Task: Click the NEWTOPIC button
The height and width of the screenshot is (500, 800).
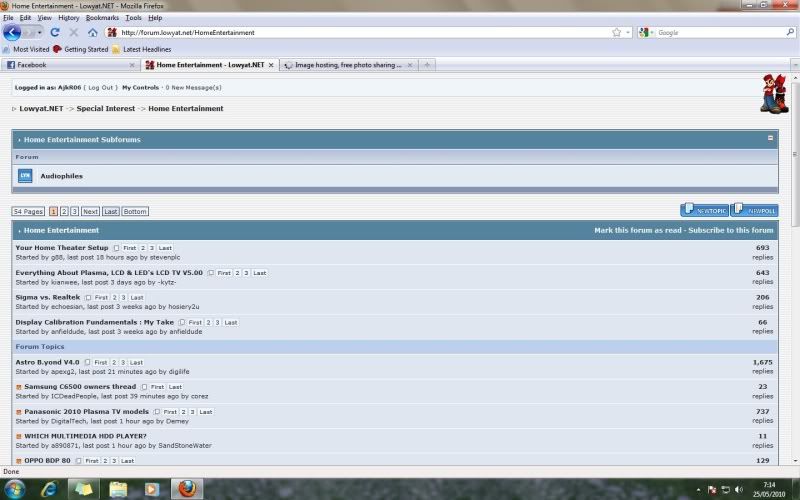Action: pos(704,211)
